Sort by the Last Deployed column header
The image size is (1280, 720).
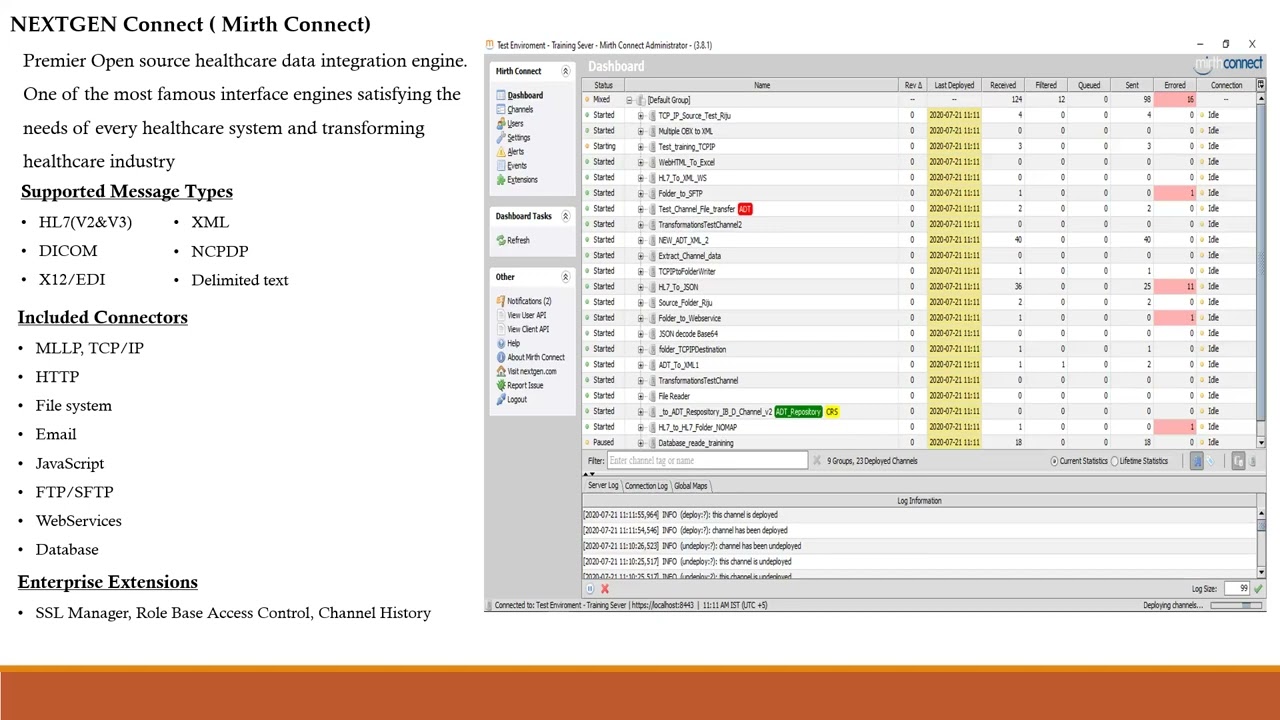(954, 85)
